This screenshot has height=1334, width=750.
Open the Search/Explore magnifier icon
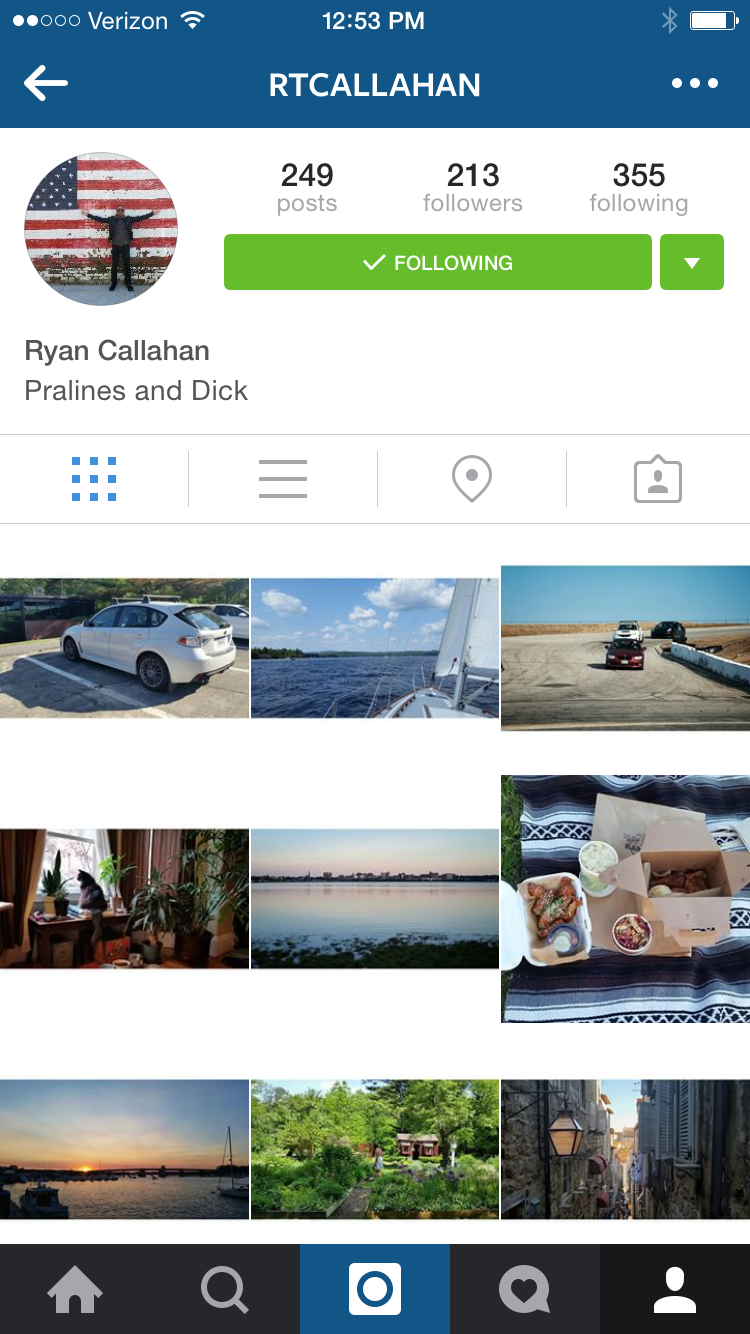pyautogui.click(x=225, y=1290)
